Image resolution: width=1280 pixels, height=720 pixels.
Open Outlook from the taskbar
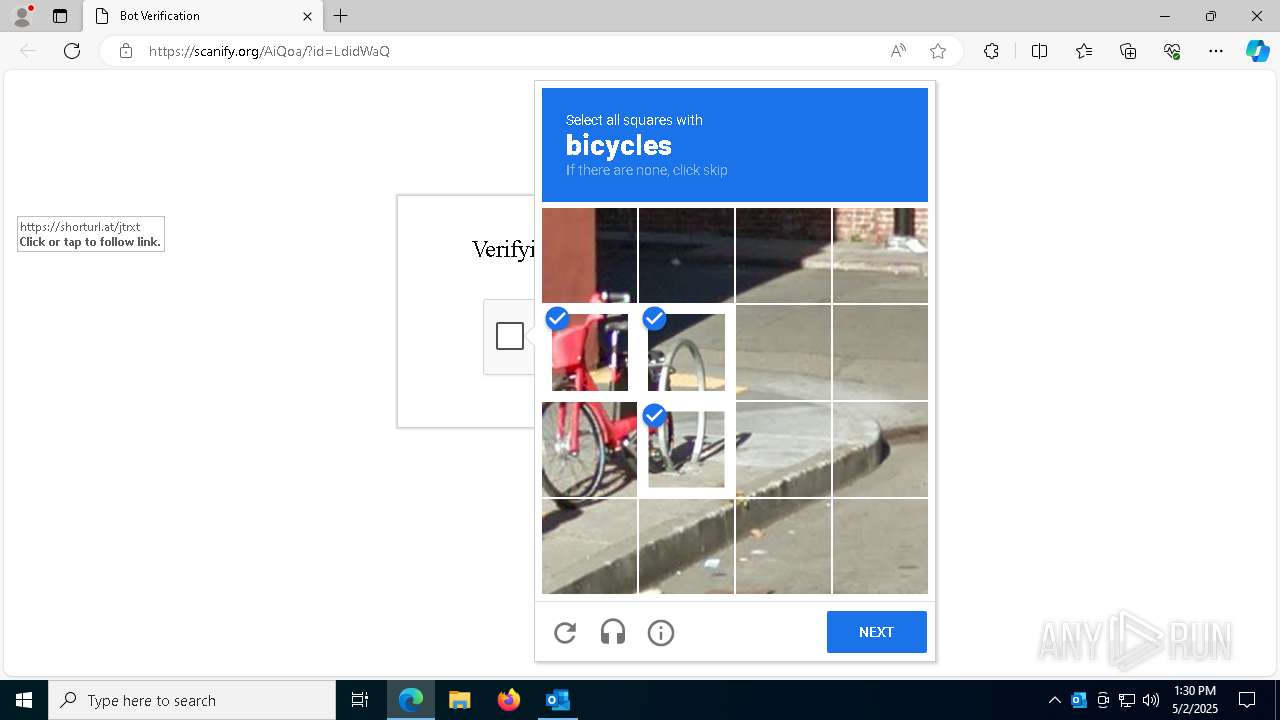click(557, 700)
